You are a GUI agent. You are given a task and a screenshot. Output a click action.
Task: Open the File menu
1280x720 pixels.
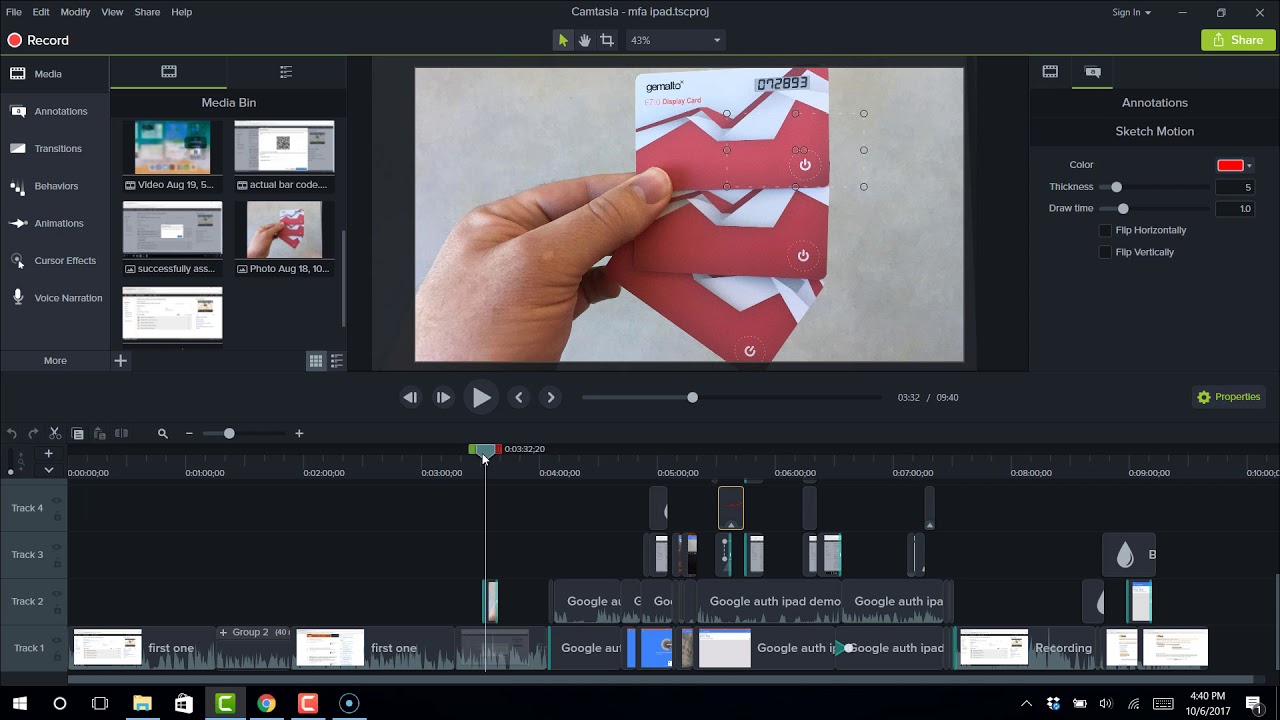(x=14, y=12)
